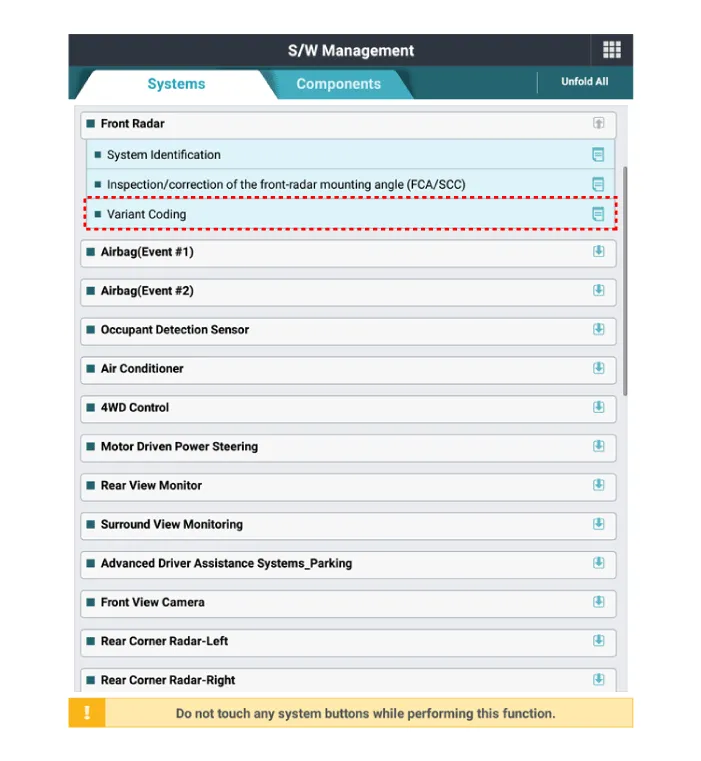
Task: Select the Systems tab
Action: pyautogui.click(x=176, y=84)
